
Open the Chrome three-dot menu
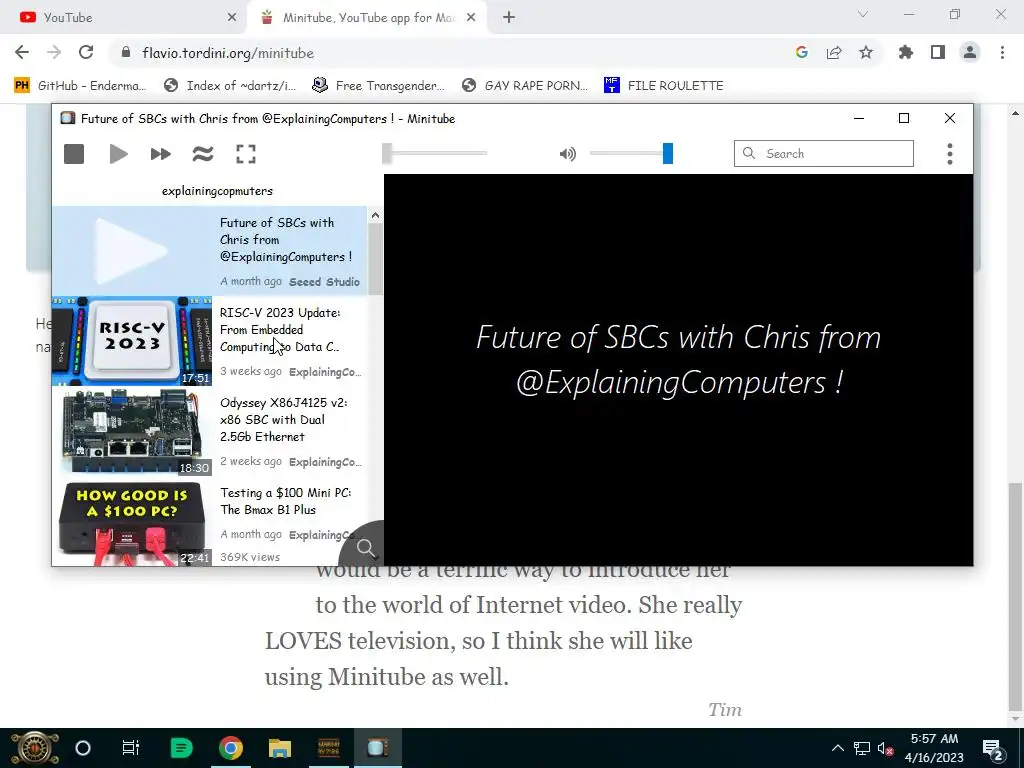[x=1002, y=53]
